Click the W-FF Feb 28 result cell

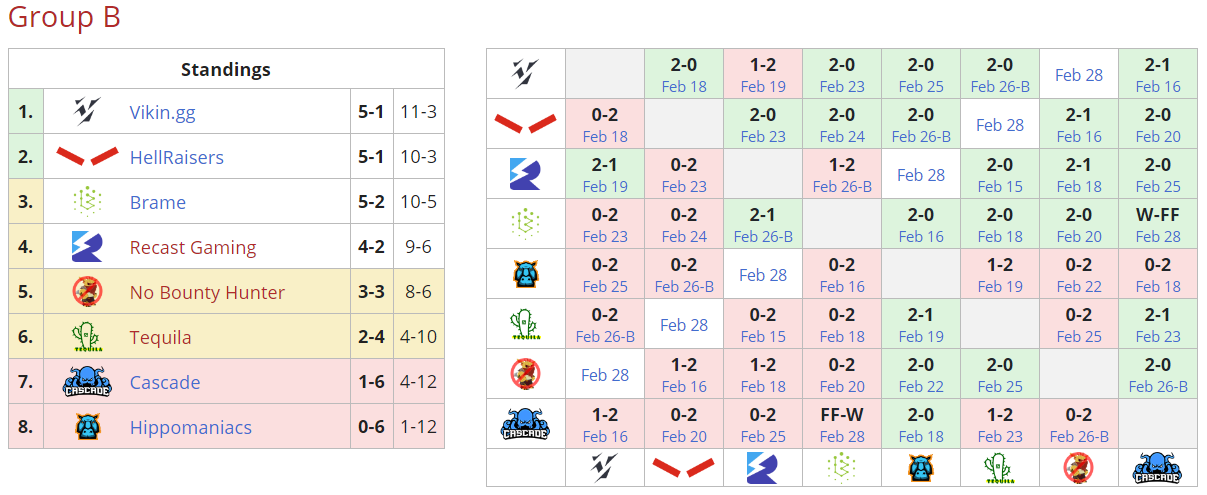[x=1157, y=224]
